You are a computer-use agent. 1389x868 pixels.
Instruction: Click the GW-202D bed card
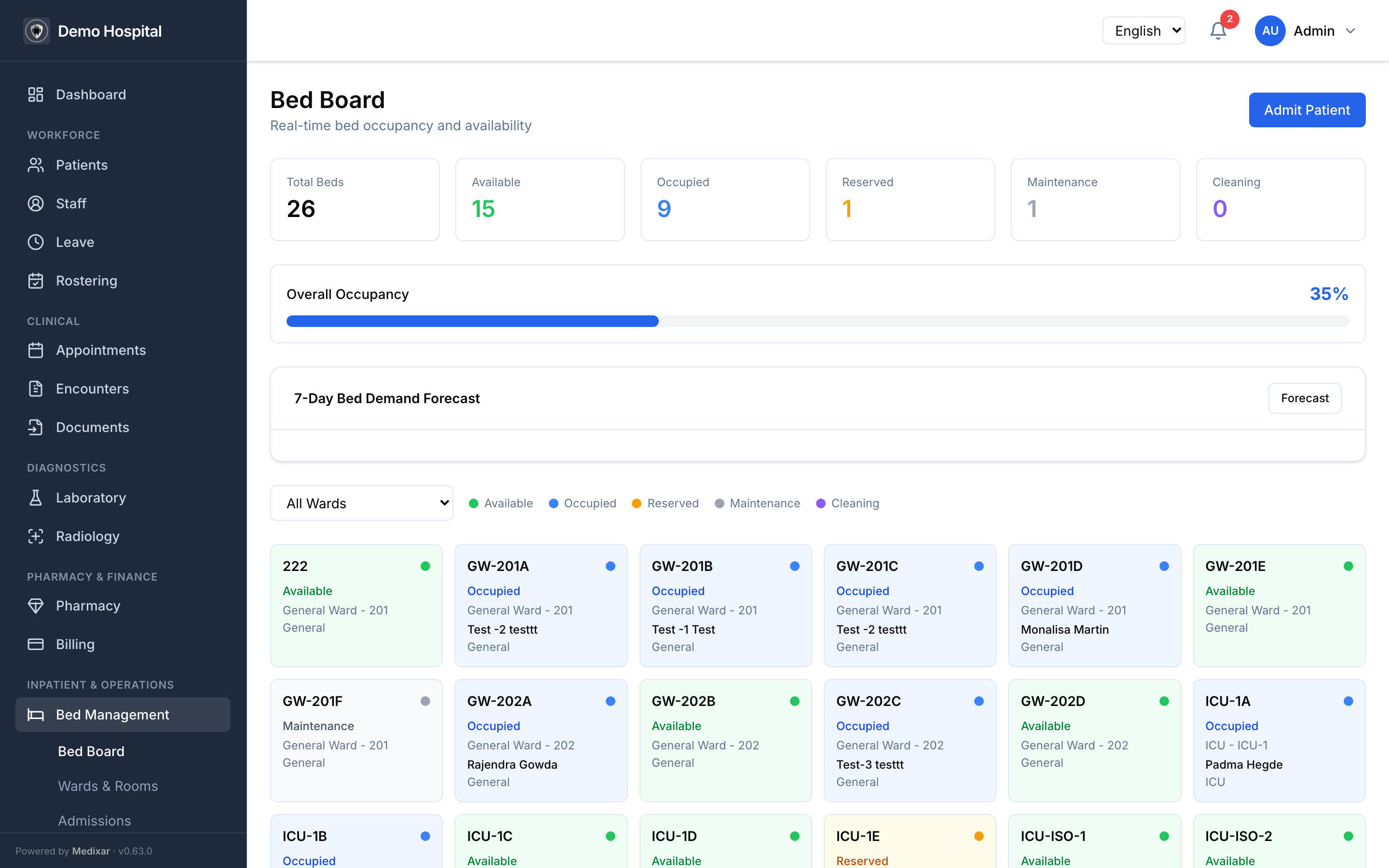tap(1094, 741)
